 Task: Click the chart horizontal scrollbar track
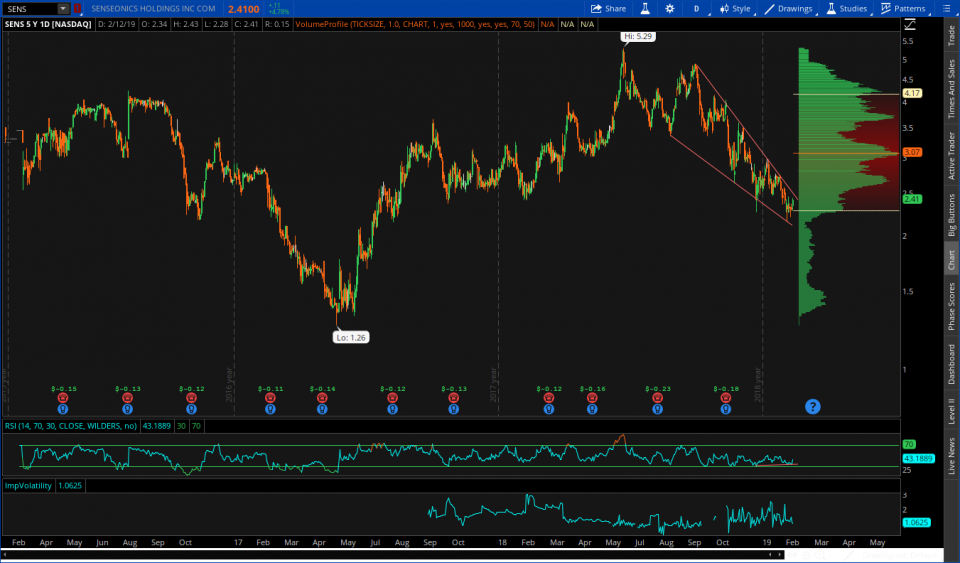point(392,554)
